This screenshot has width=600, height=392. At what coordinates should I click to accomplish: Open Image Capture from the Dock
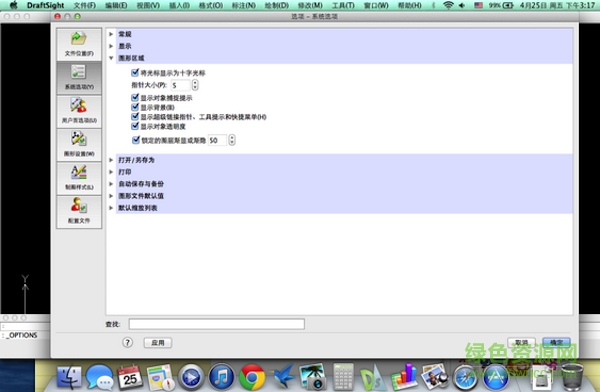point(313,377)
